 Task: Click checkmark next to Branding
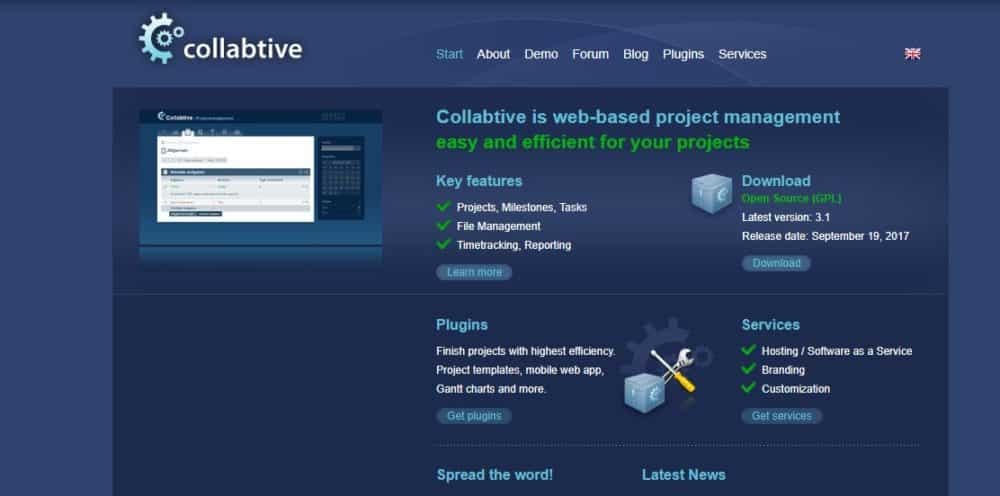(748, 369)
